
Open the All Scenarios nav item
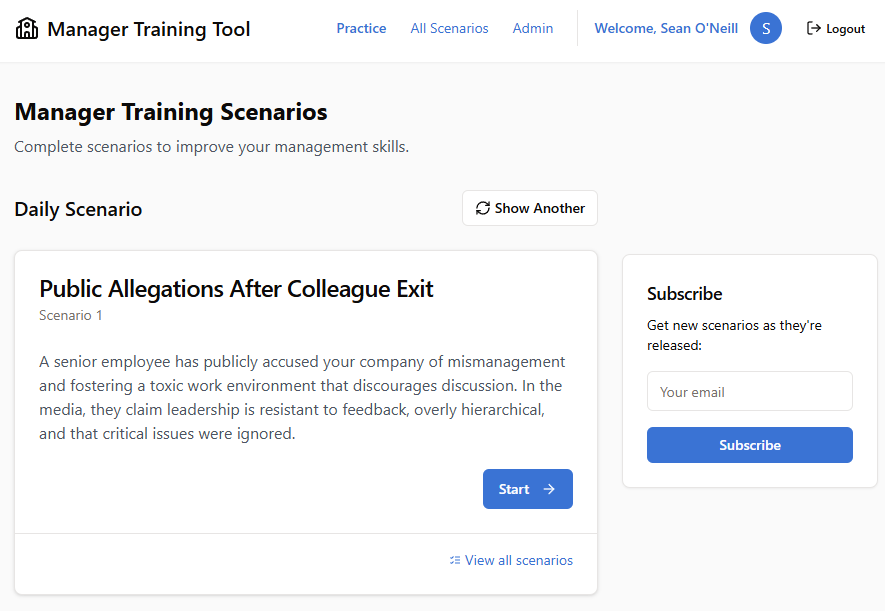449,28
